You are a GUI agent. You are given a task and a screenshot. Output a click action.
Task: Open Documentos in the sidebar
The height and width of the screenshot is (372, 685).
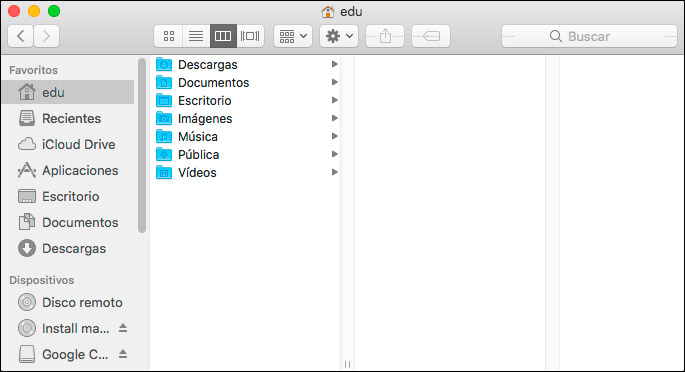(x=68, y=222)
